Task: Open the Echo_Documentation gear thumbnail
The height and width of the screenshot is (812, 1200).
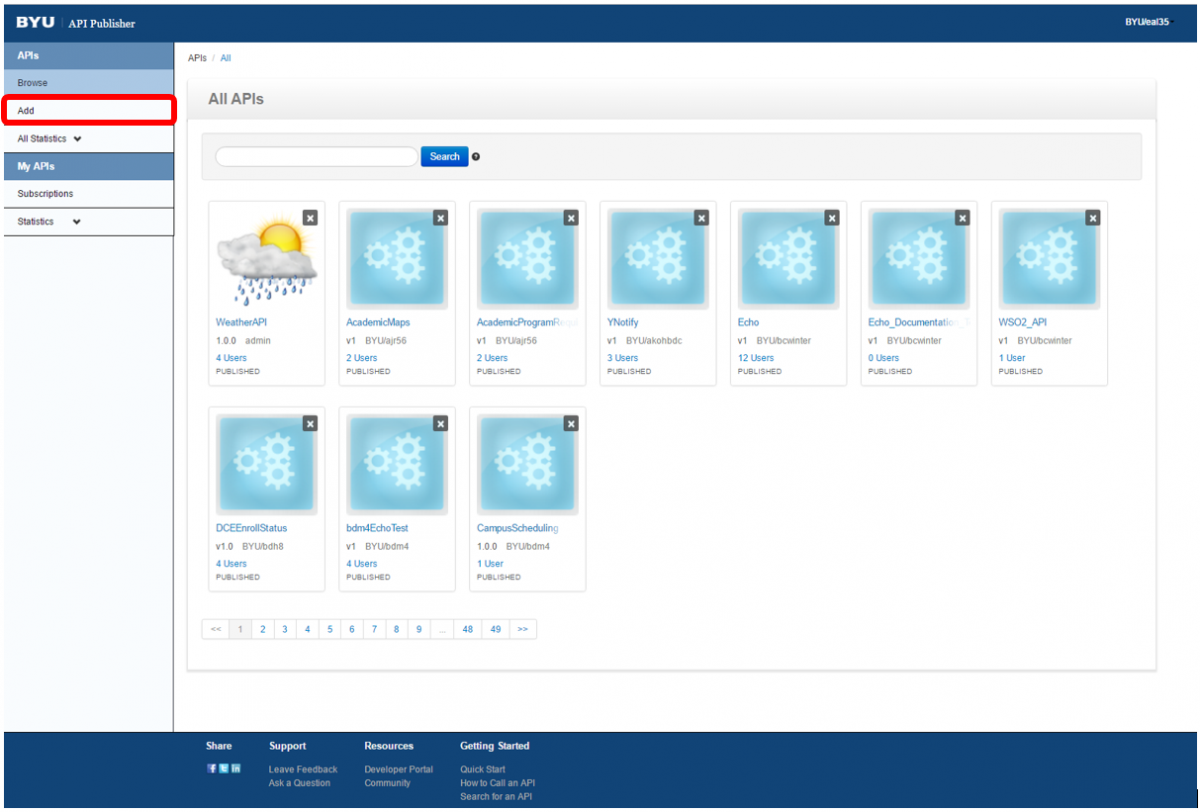Action: (x=919, y=259)
